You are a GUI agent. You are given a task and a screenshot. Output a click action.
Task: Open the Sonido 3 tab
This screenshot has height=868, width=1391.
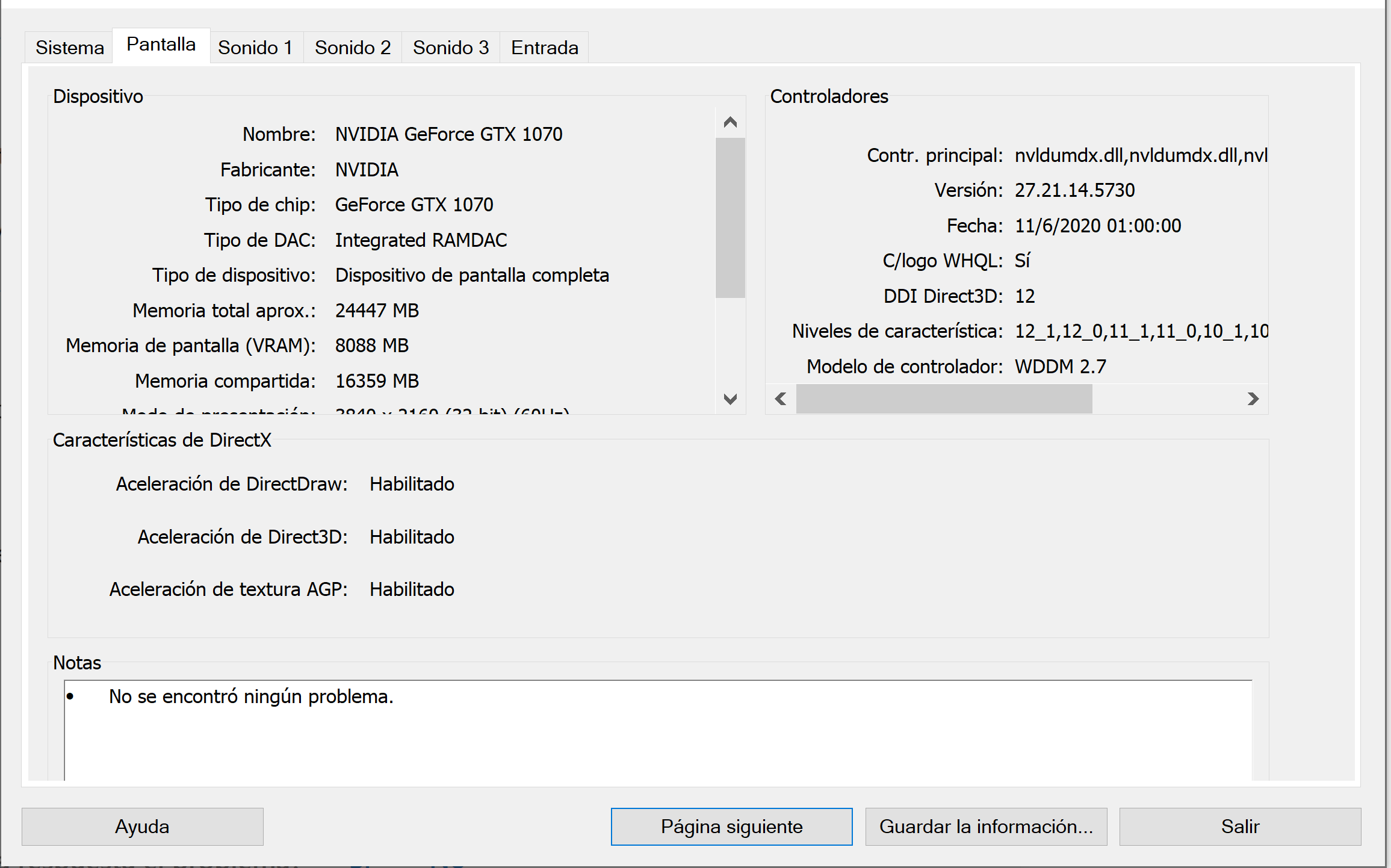tap(451, 48)
